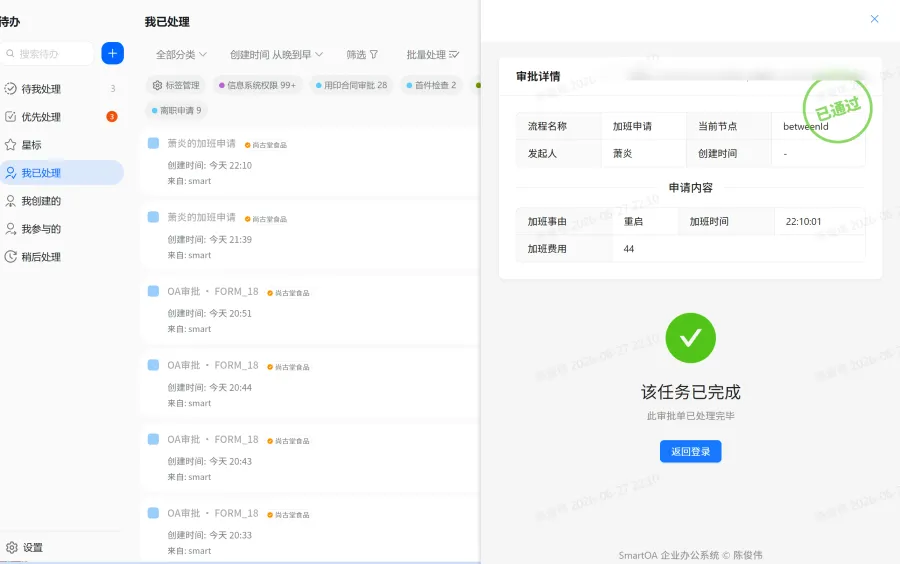This screenshot has height=564, width=900.
Task: Click blue square icon of the 22:10 萧炎 row
Action: (x=153, y=143)
